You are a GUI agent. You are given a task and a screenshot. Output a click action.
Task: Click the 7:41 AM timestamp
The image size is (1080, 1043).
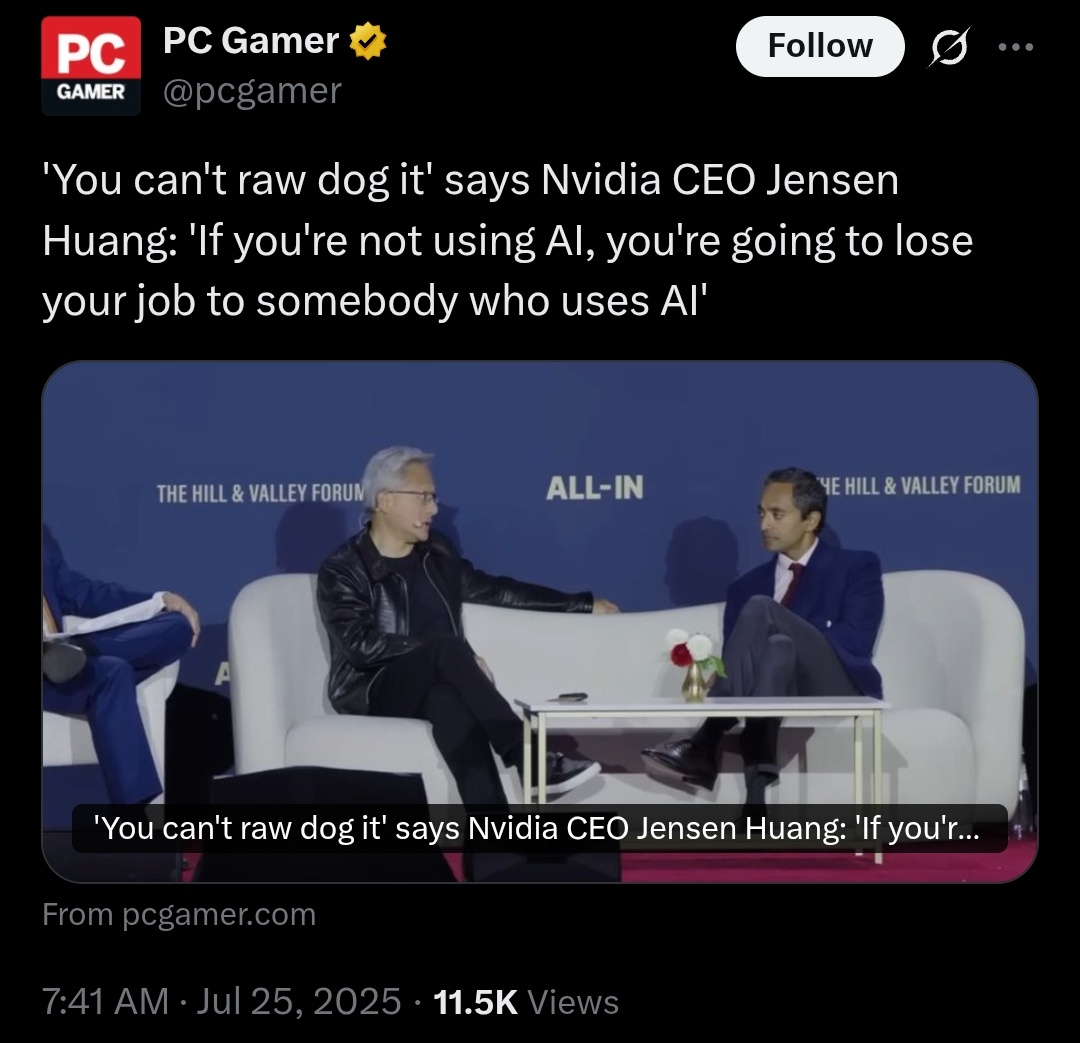tap(105, 1001)
